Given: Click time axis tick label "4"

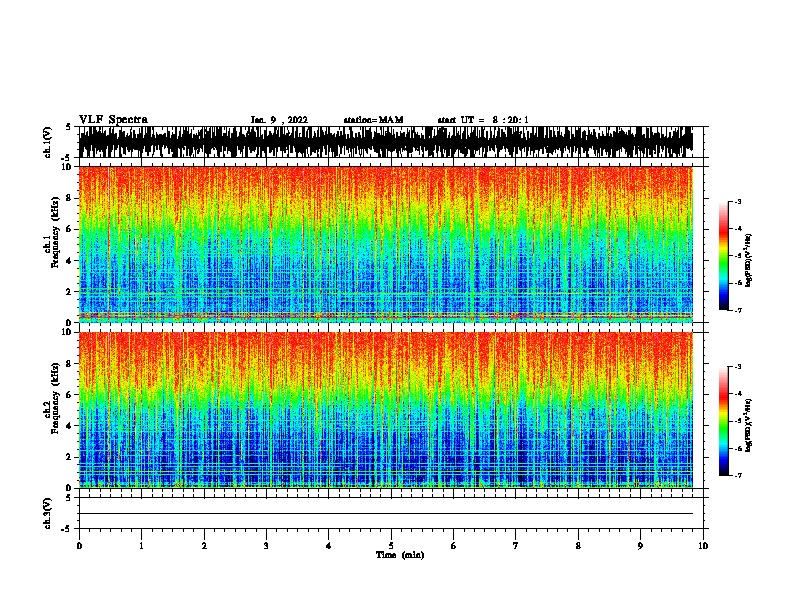Looking at the screenshot, I should (329, 546).
